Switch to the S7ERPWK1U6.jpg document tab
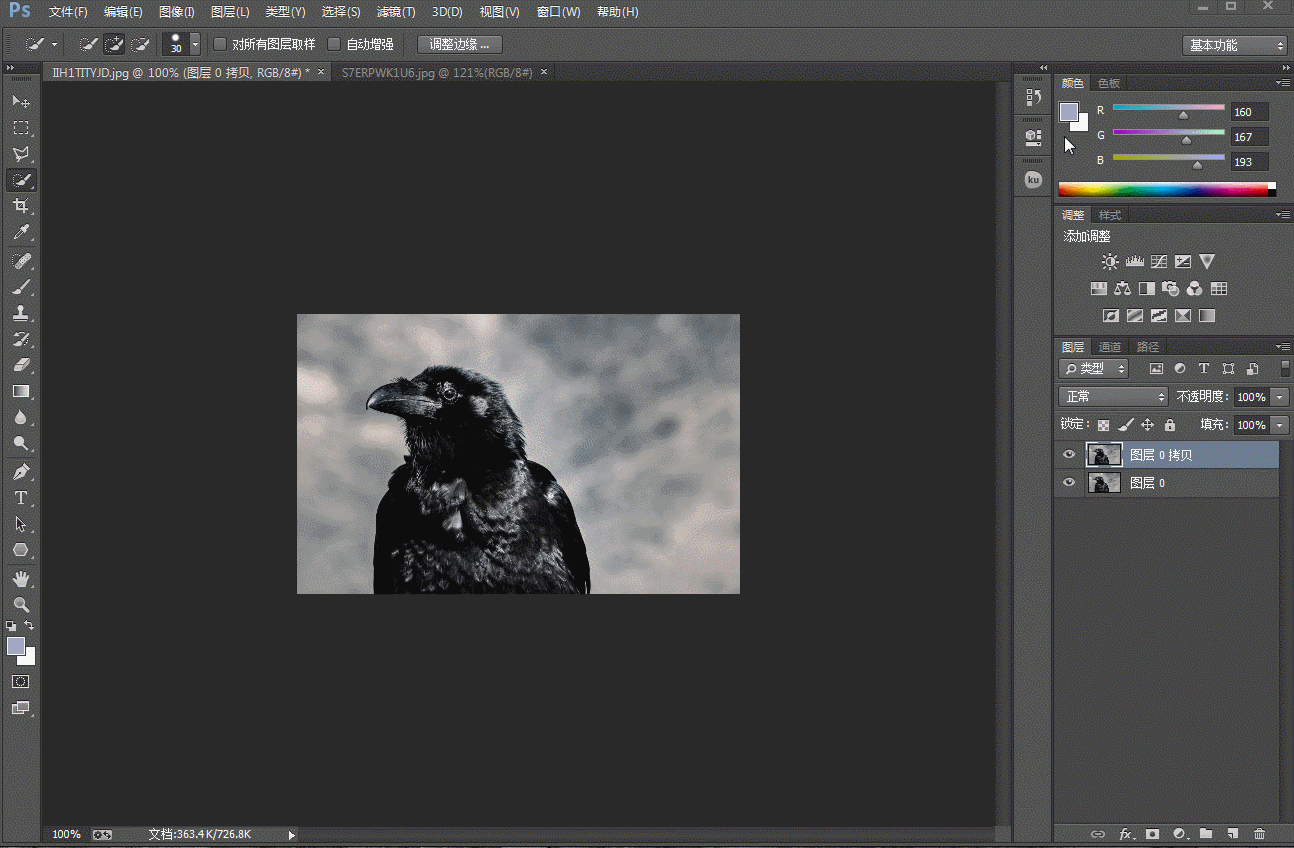The width and height of the screenshot is (1294, 848). [x=436, y=73]
